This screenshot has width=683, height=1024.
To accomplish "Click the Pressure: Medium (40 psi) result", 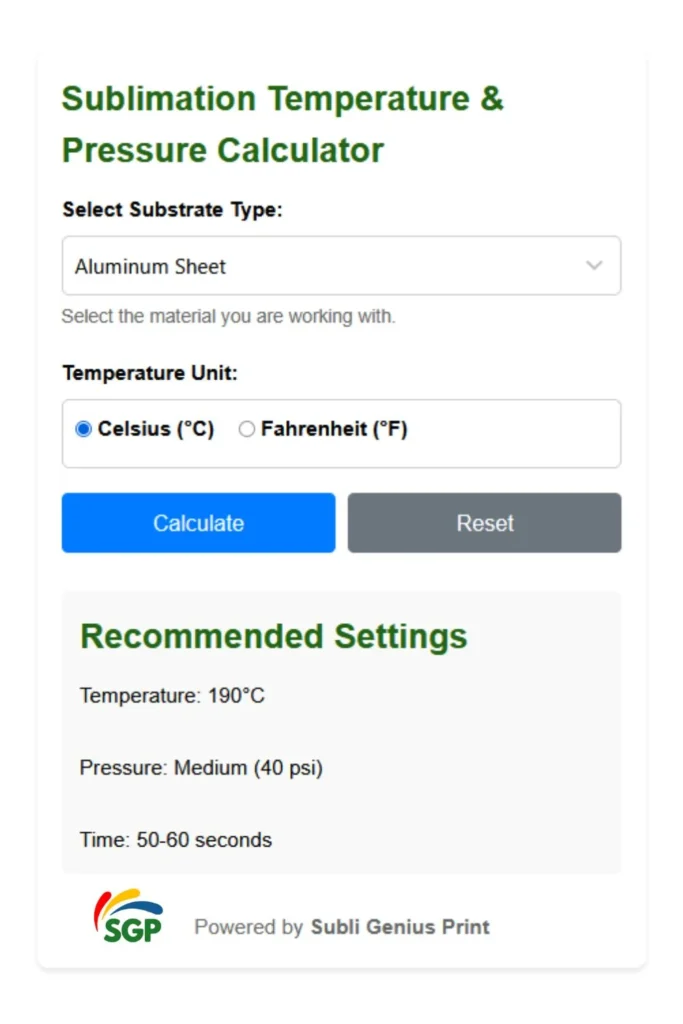I will click(201, 768).
